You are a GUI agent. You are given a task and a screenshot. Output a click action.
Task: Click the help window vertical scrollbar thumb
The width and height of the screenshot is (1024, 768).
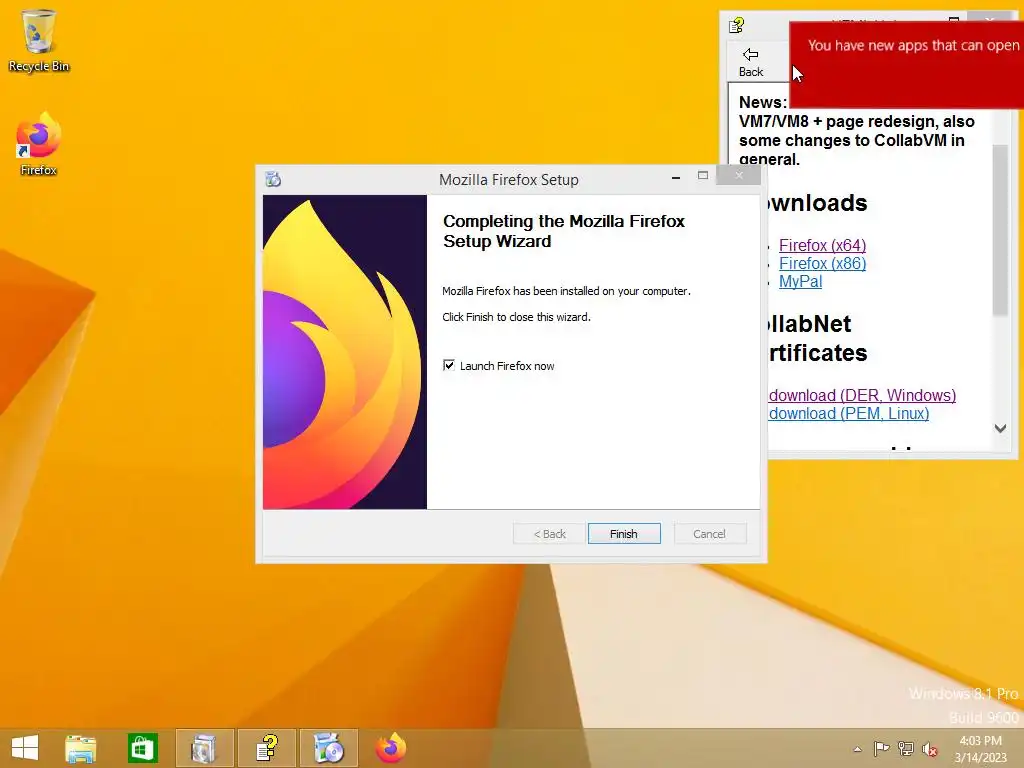[1000, 231]
